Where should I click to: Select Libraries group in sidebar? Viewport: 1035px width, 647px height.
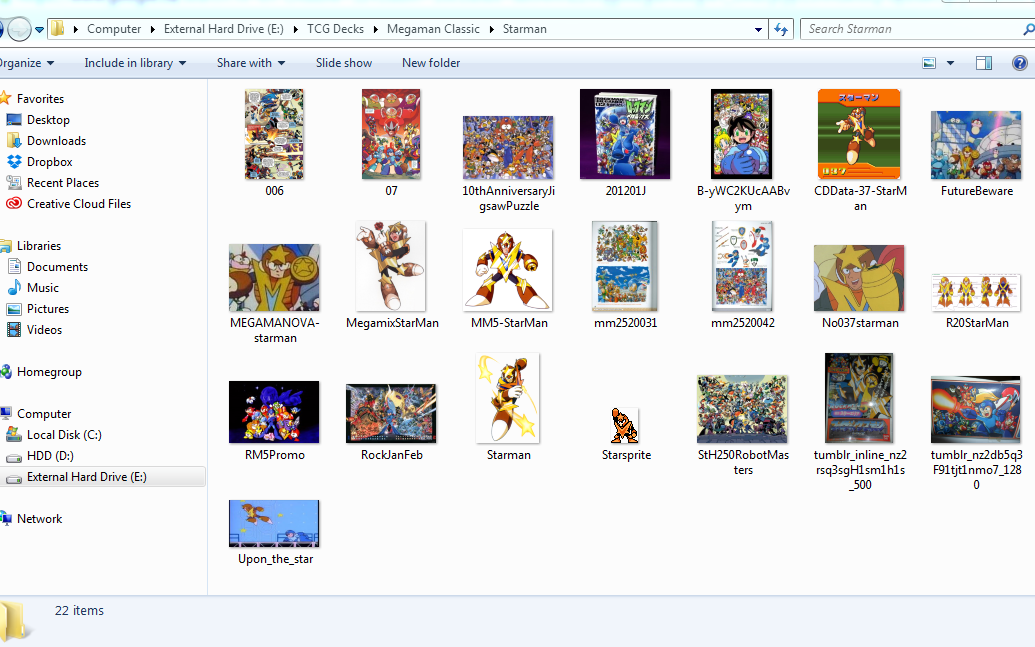pyautogui.click(x=31, y=246)
